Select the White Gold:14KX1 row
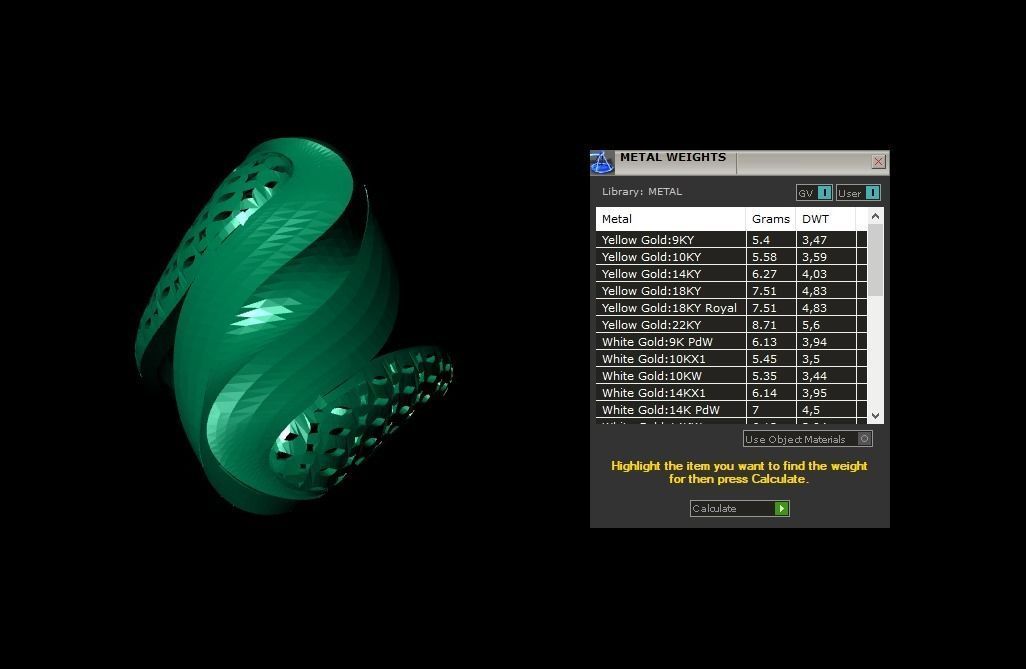 (x=731, y=393)
